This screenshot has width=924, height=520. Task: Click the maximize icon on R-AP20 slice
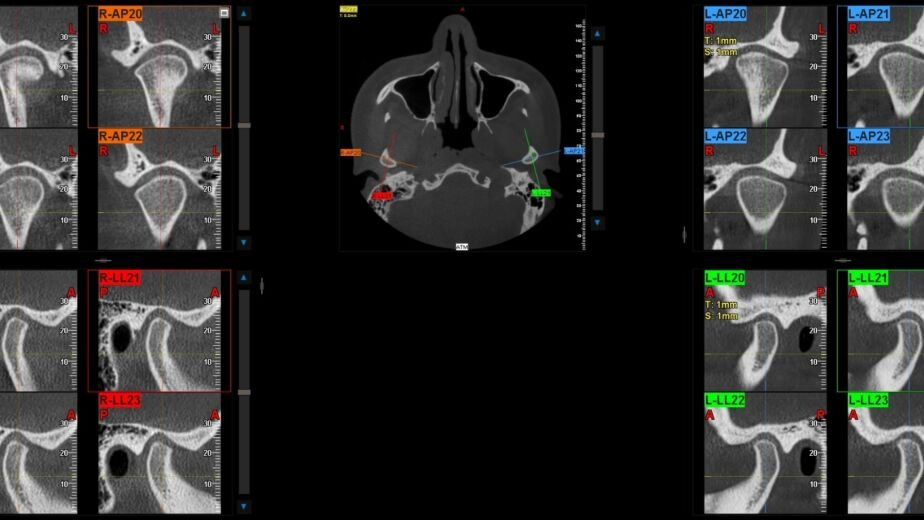coord(224,14)
